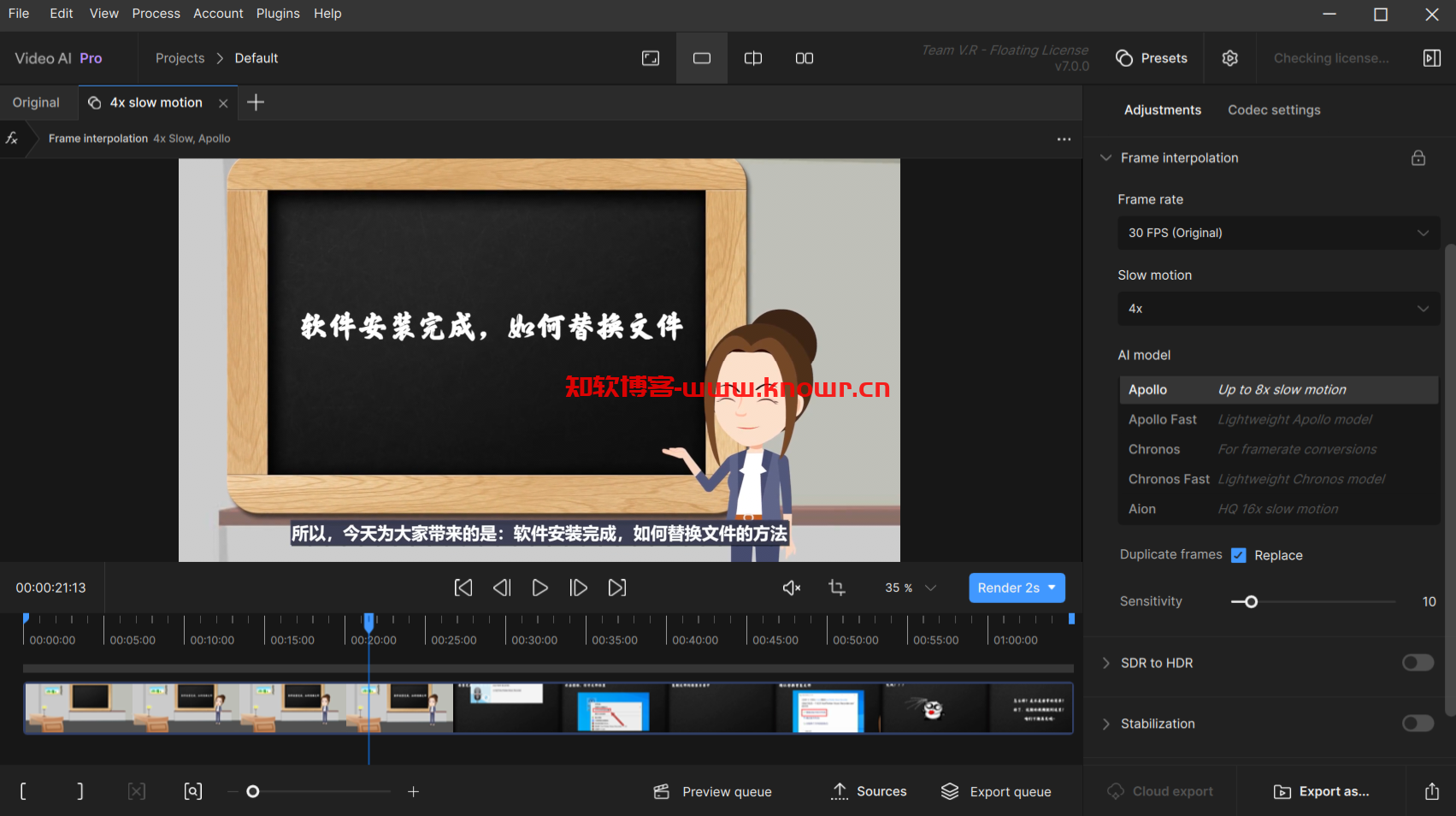The width and height of the screenshot is (1456, 816).
Task: Expand Stabilization section
Action: click(1105, 724)
